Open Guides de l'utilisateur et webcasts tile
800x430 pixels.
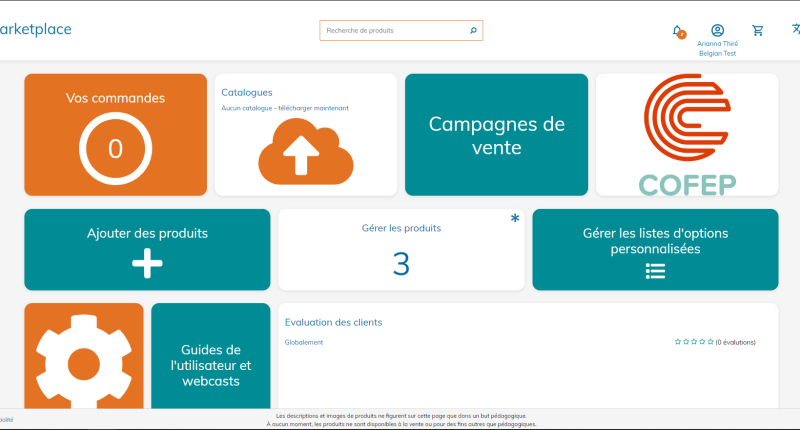coord(211,356)
